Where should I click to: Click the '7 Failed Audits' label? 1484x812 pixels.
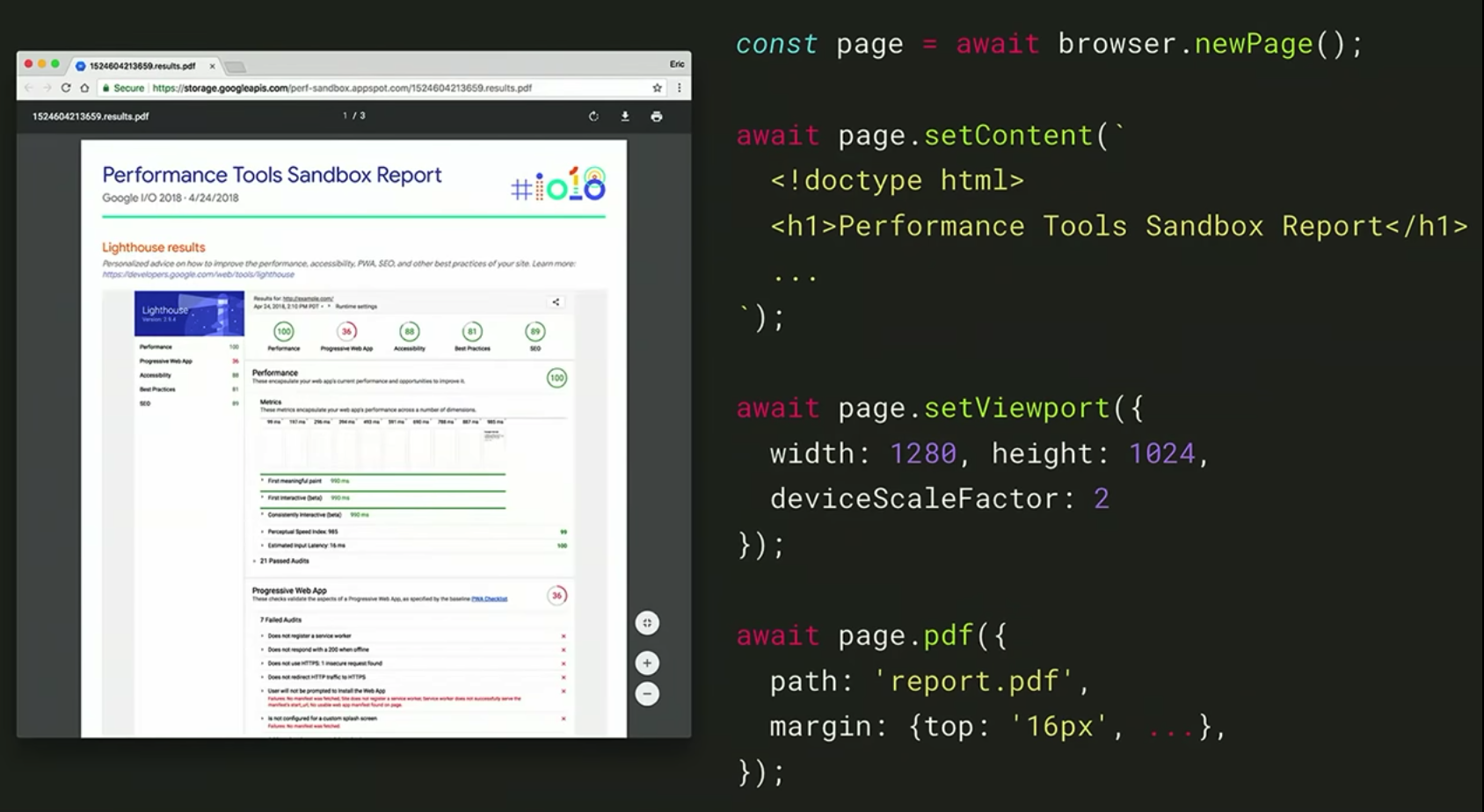[280, 620]
